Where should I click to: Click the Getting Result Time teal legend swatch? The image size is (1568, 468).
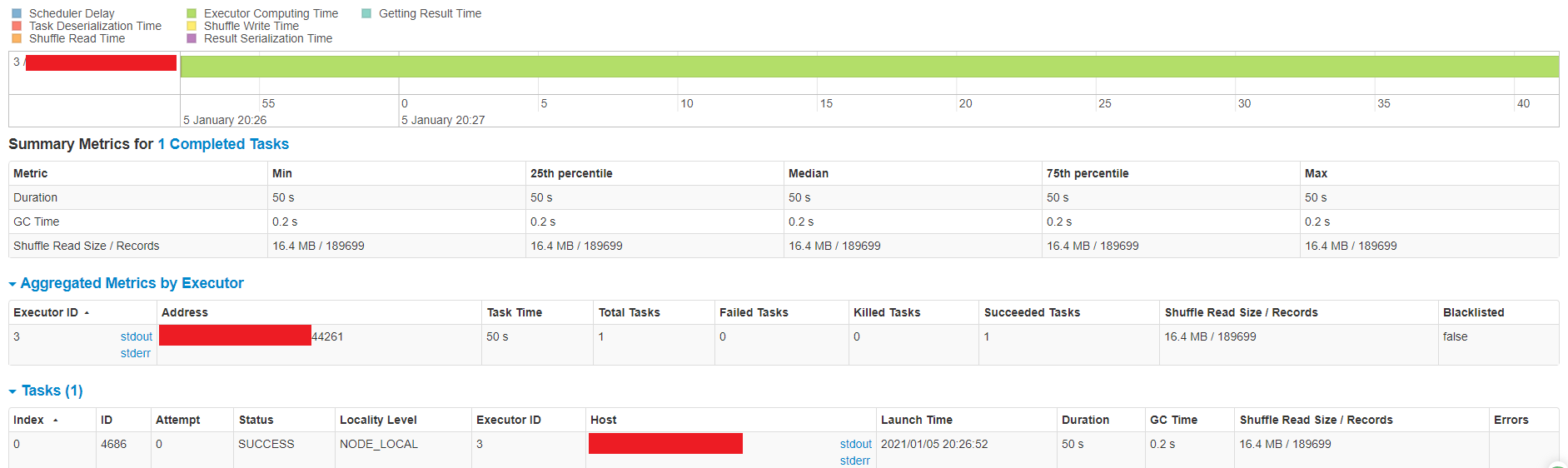click(x=366, y=13)
